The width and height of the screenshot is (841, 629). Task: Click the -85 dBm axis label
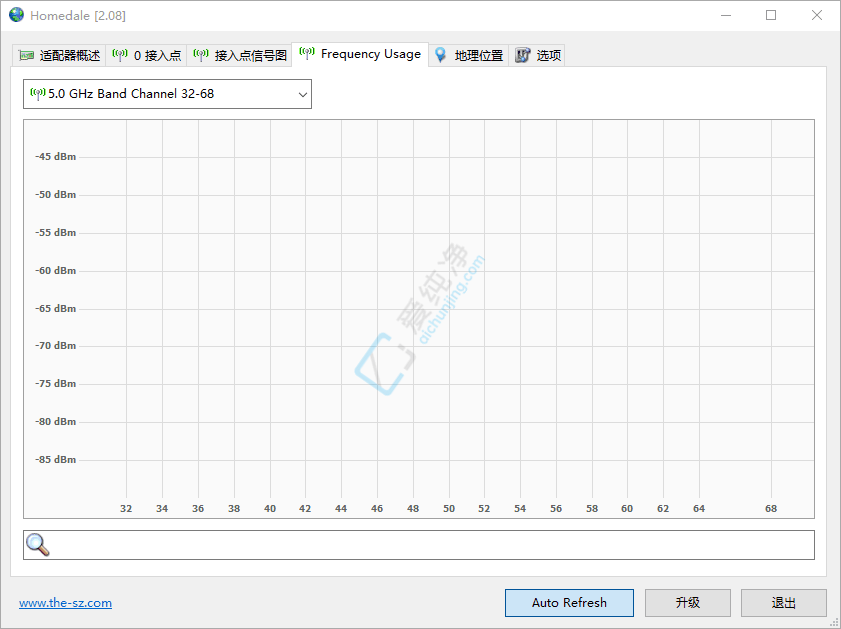pos(56,460)
